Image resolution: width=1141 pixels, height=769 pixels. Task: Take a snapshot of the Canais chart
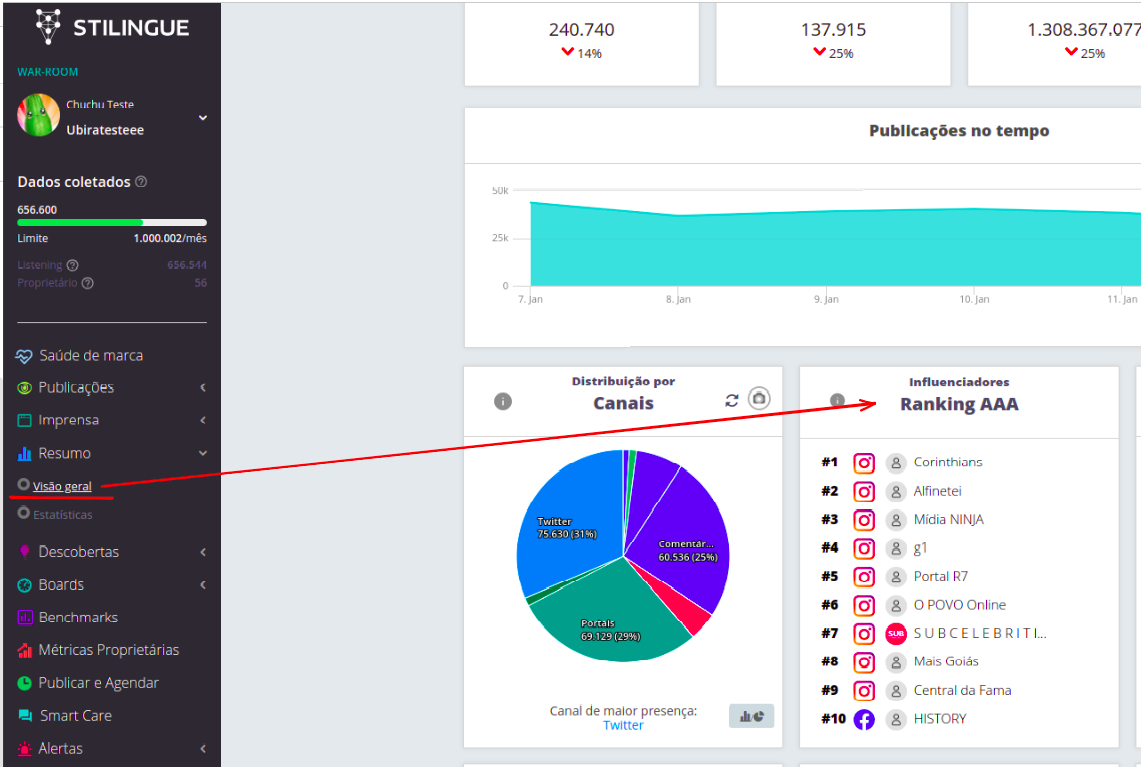759,399
